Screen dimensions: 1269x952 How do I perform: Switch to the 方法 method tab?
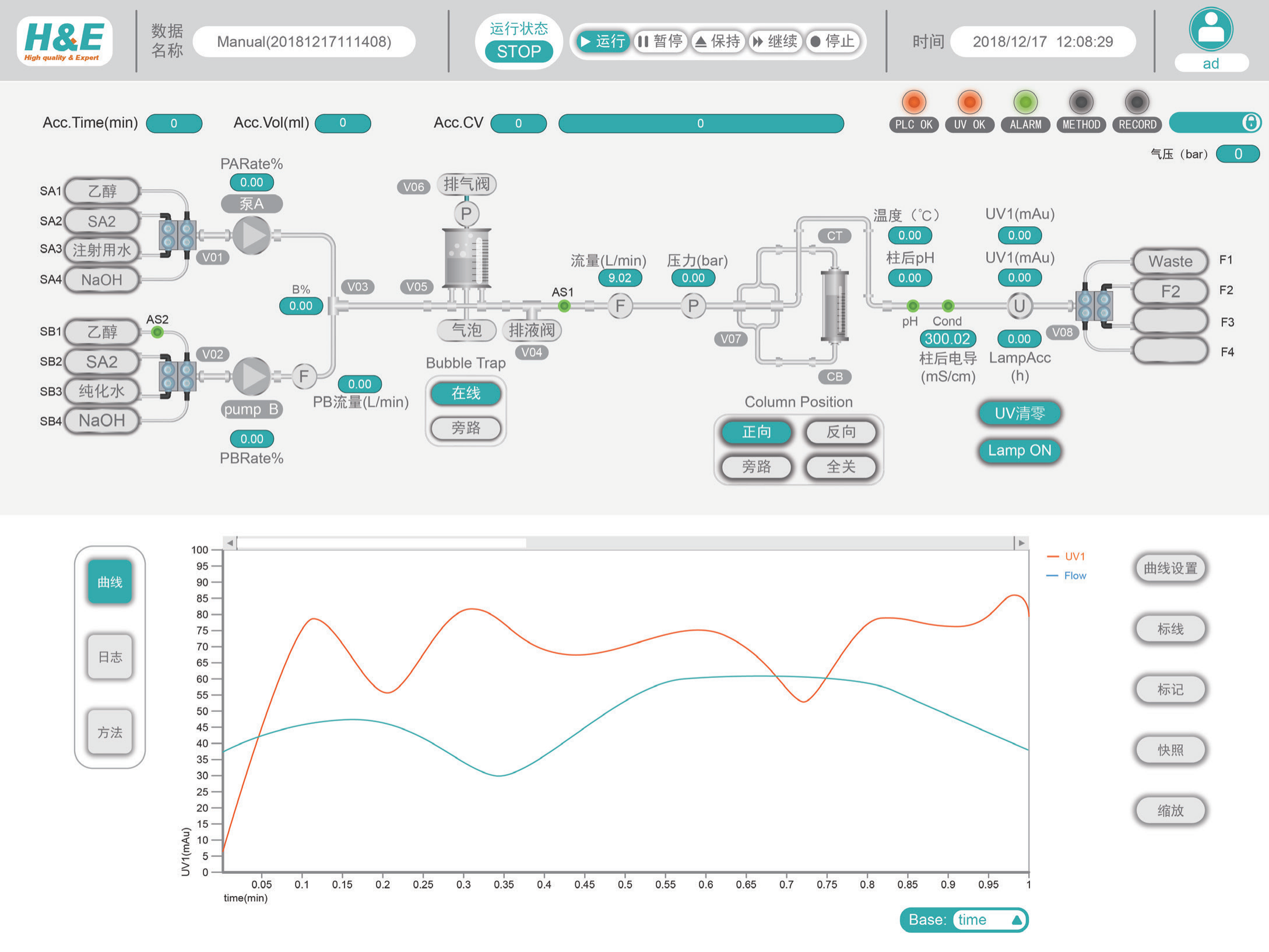110,732
